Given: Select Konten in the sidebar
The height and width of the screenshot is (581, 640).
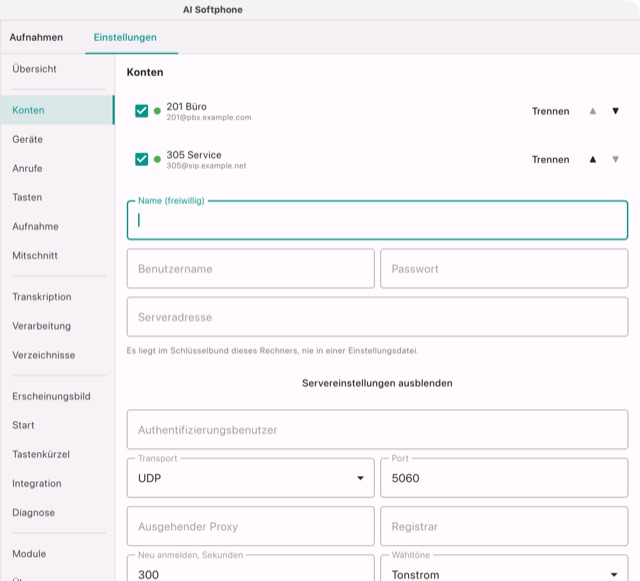Looking at the screenshot, I should coord(58,110).
